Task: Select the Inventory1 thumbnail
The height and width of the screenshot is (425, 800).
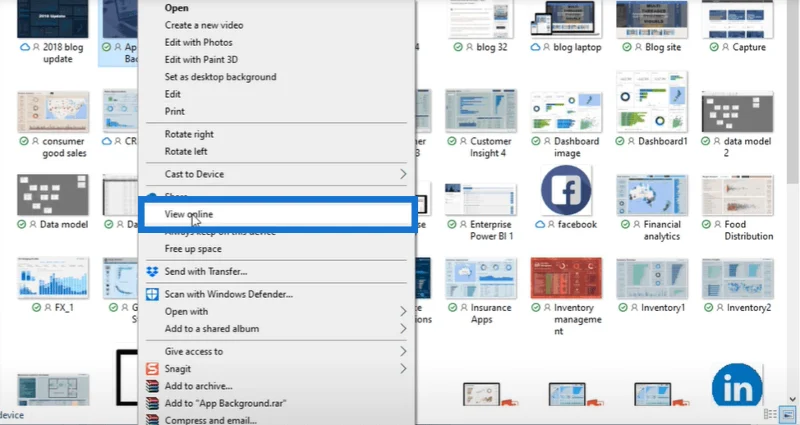Action: point(652,278)
